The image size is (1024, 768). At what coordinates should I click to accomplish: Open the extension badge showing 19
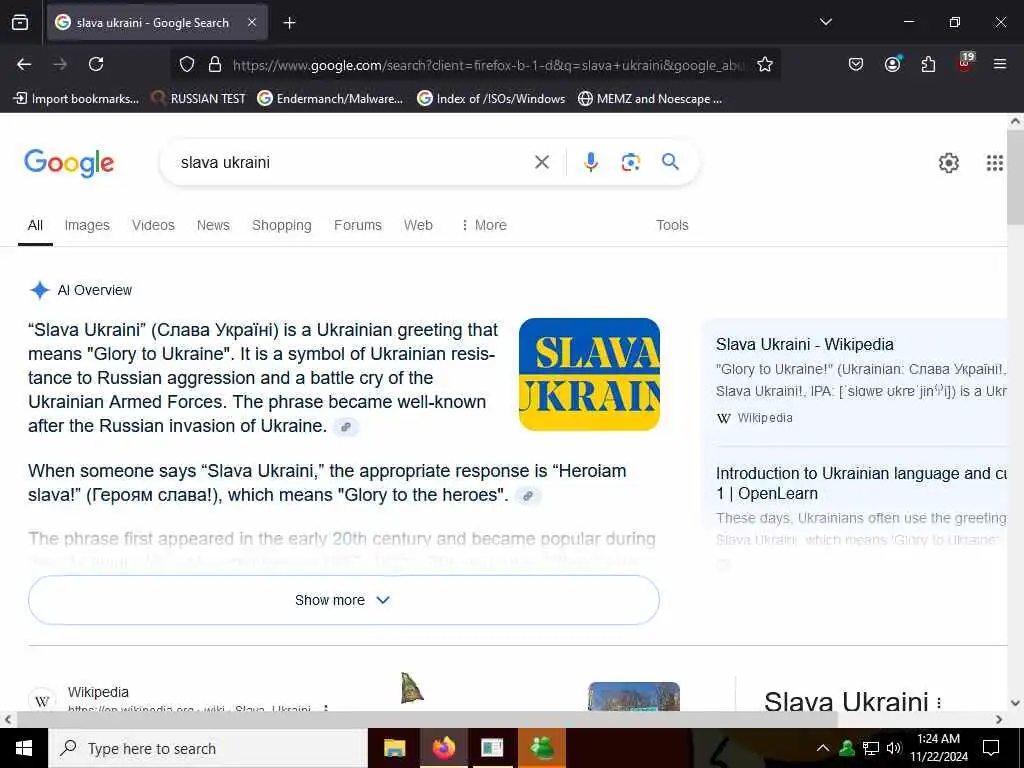pyautogui.click(x=965, y=63)
